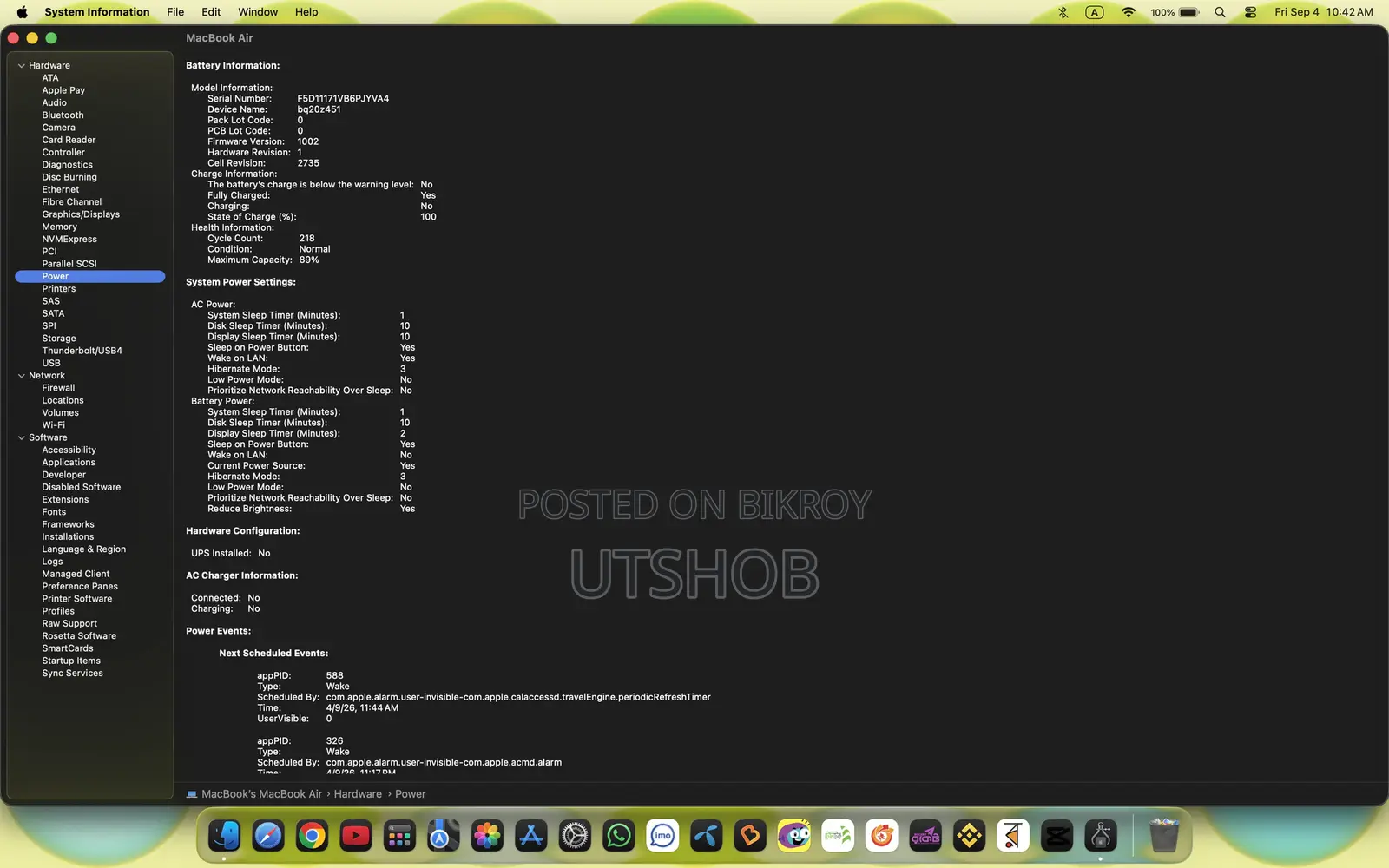Select the highlighted Power sidebar item
This screenshot has height=868, width=1389.
pos(90,277)
